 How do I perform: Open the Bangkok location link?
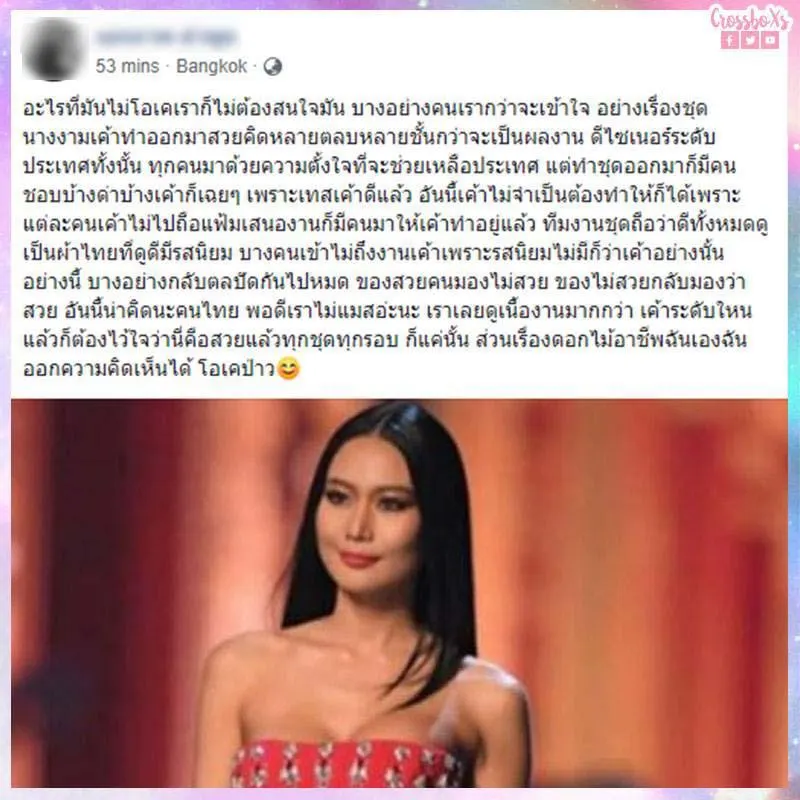click(212, 66)
